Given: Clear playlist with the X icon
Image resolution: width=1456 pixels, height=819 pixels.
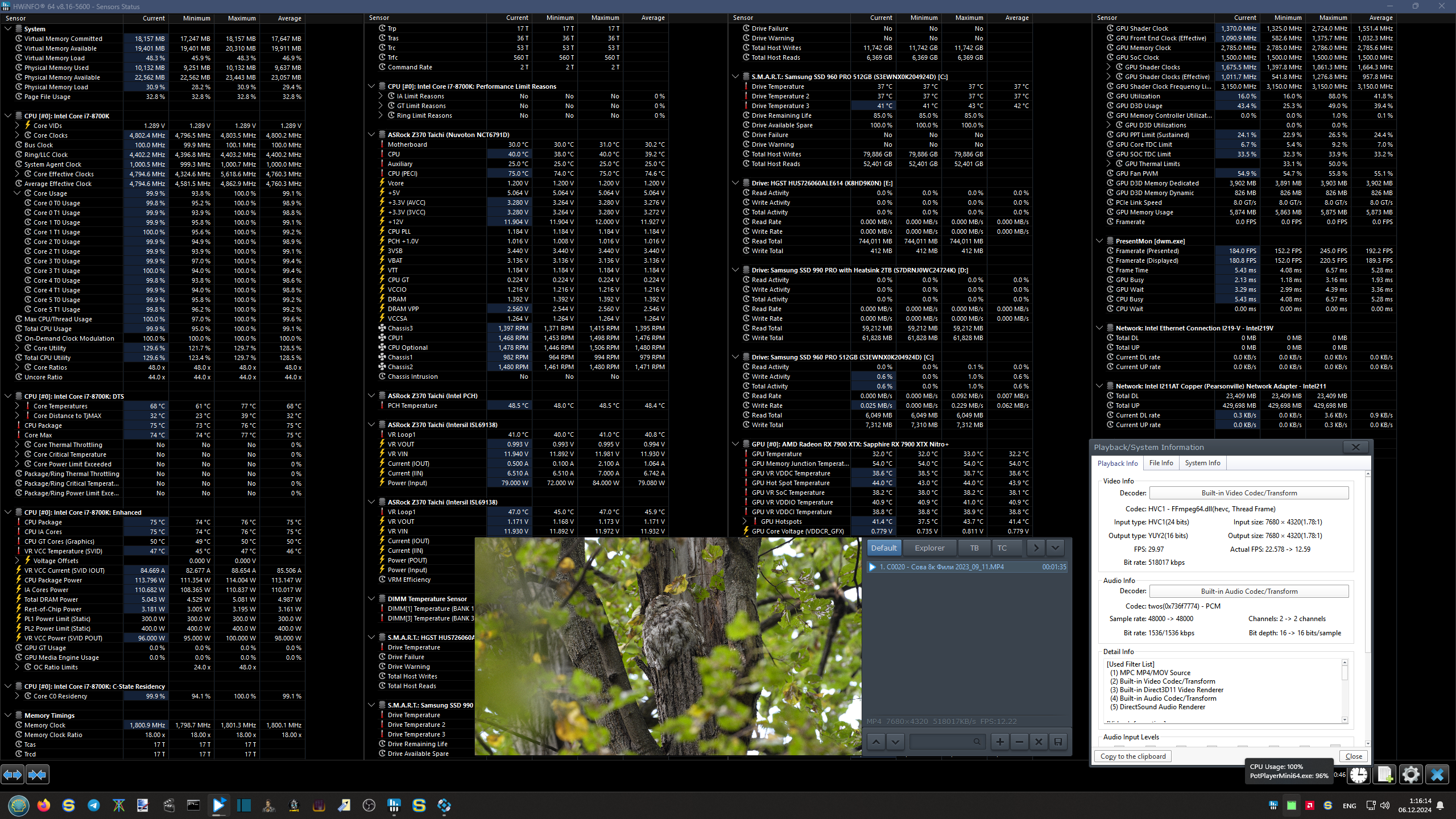Looking at the screenshot, I should click(1039, 742).
